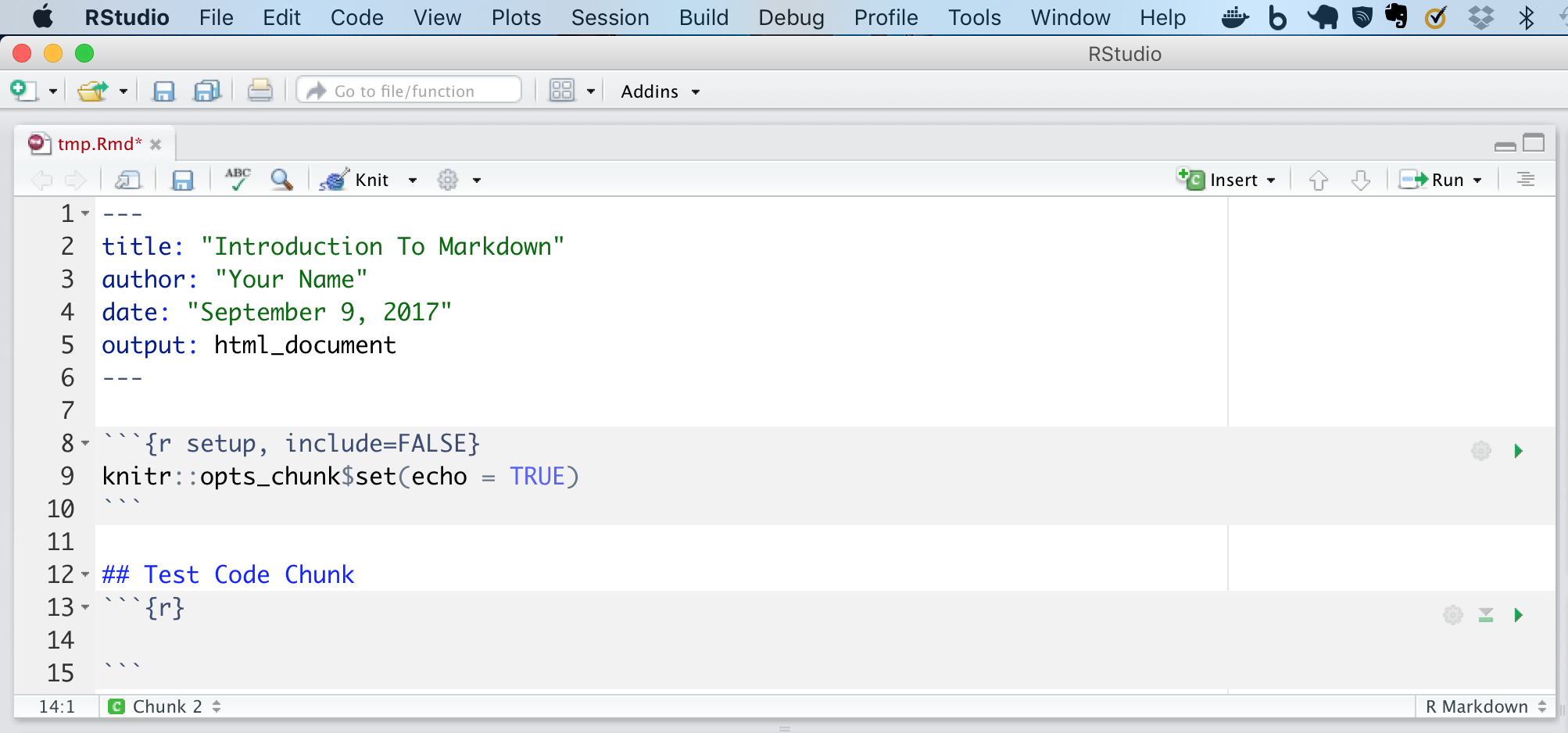
Task: Go to previous chunk arrow
Action: tap(1319, 181)
